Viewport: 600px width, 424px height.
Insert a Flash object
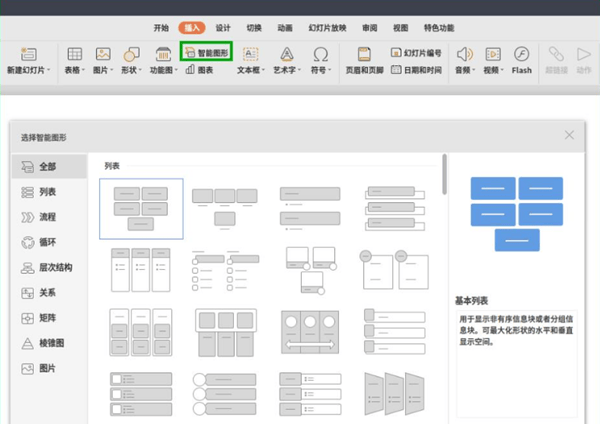522,60
